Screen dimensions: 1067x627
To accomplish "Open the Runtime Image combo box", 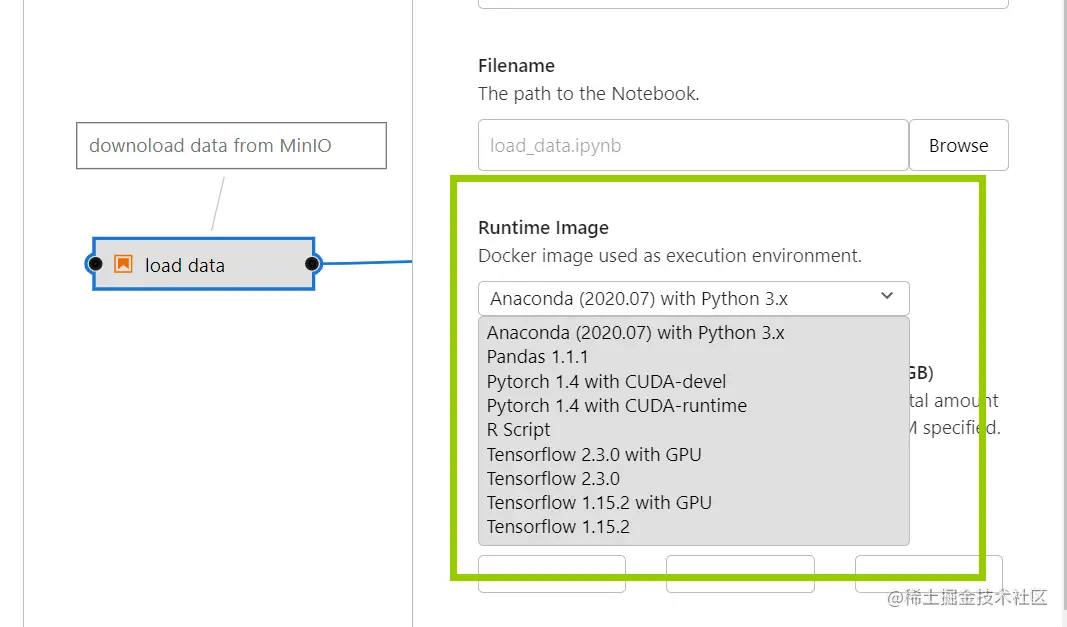I will [x=680, y=298].
